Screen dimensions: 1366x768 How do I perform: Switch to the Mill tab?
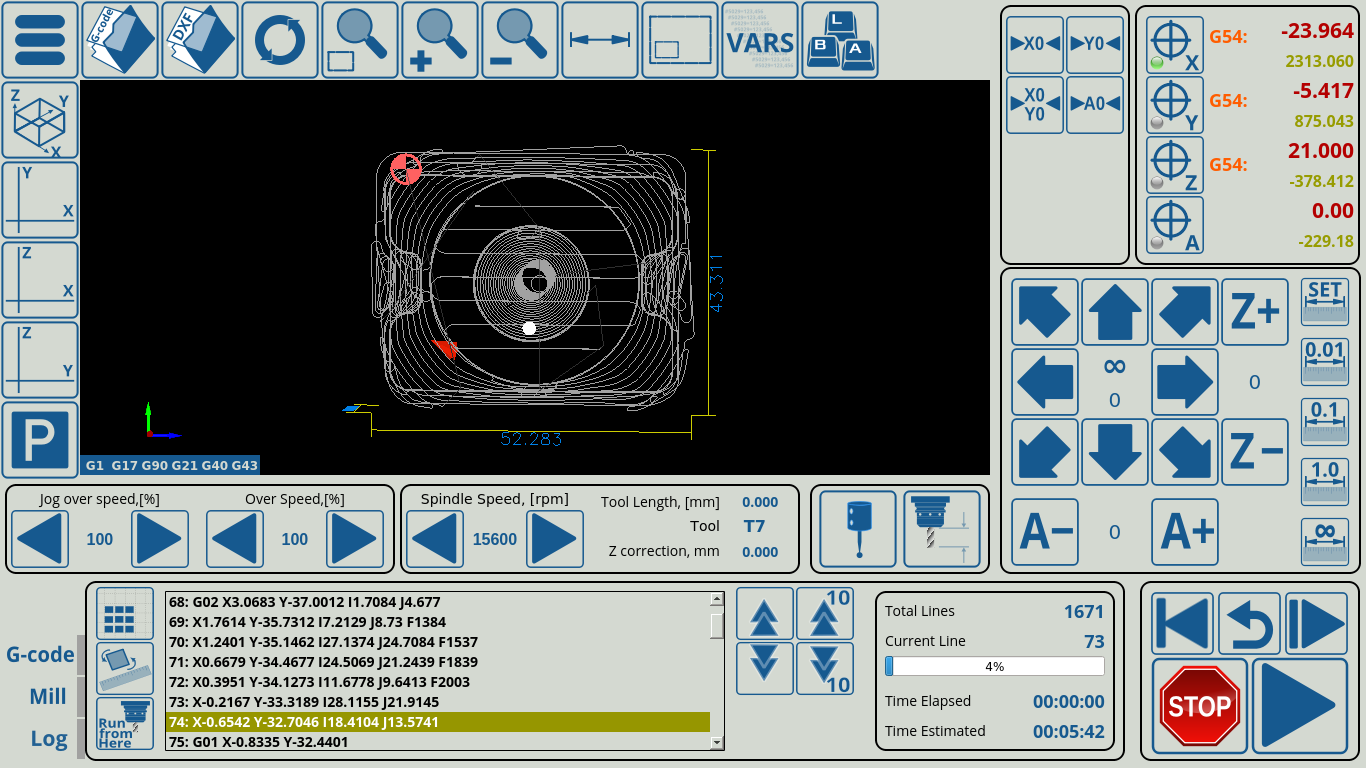[47, 697]
